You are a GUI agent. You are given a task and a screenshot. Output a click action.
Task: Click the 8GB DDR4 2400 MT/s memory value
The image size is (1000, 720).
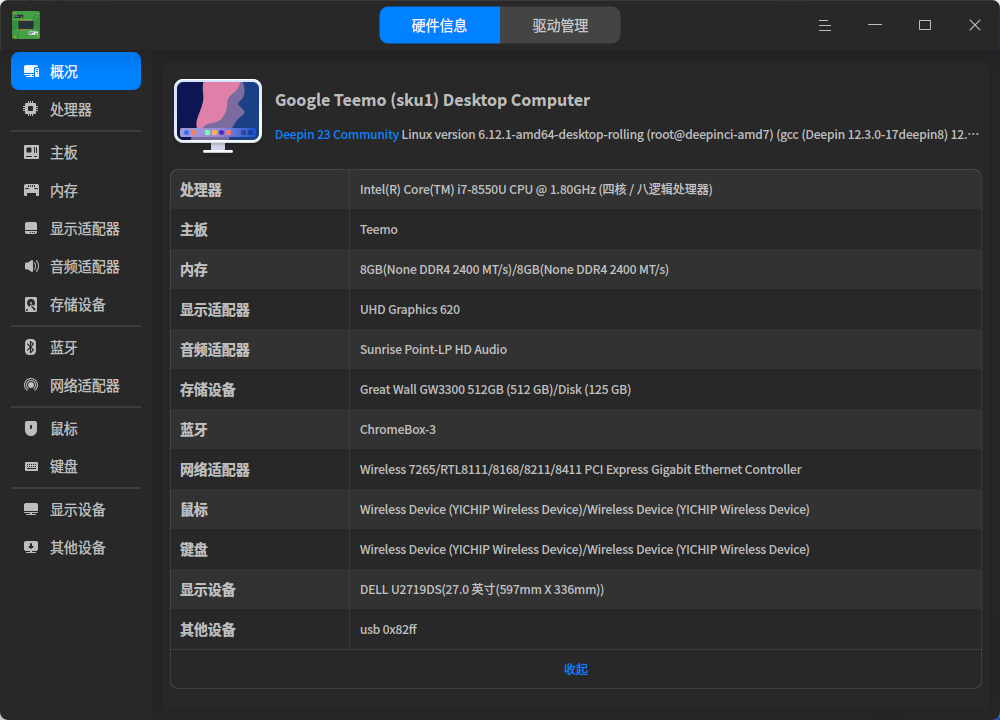pos(514,269)
